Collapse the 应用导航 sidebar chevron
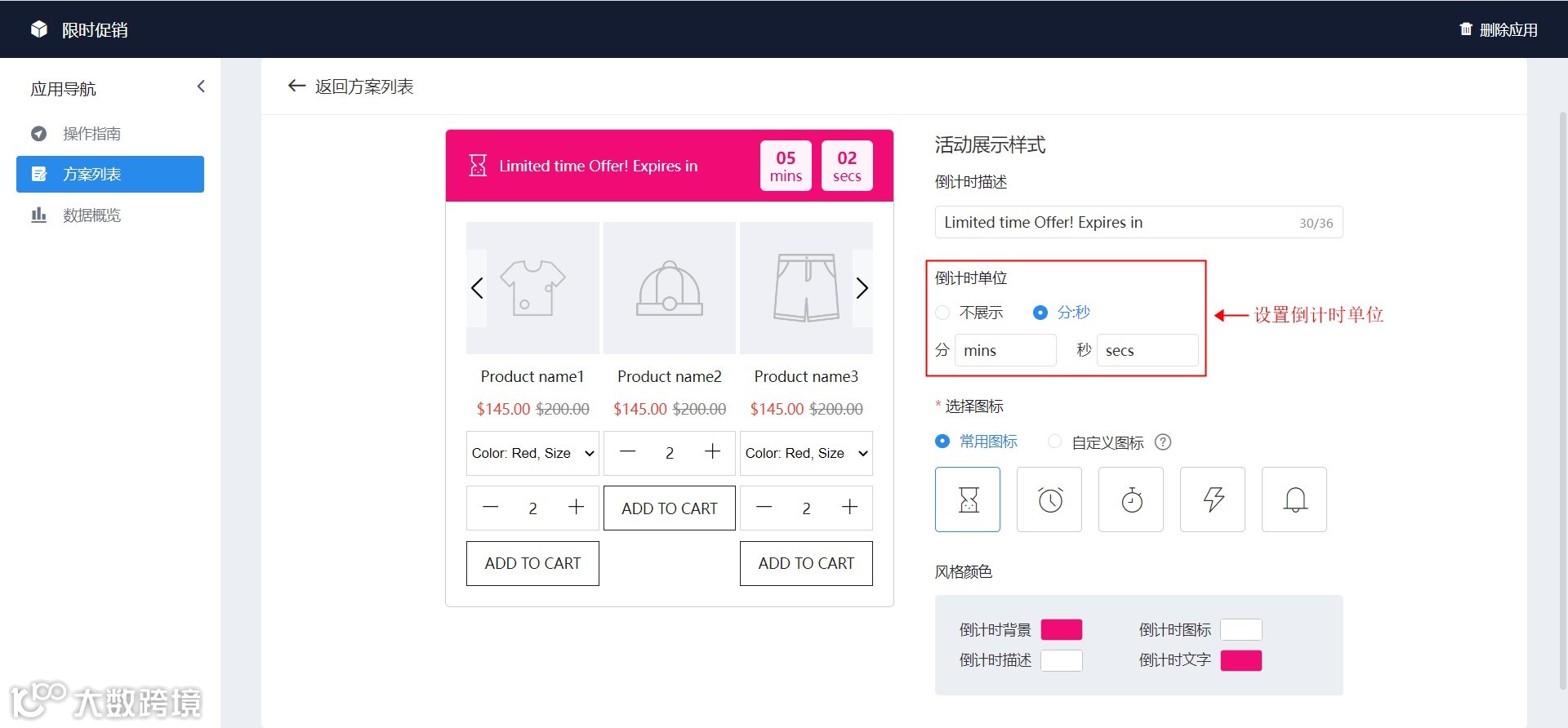The width and height of the screenshot is (1568, 728). [x=201, y=87]
